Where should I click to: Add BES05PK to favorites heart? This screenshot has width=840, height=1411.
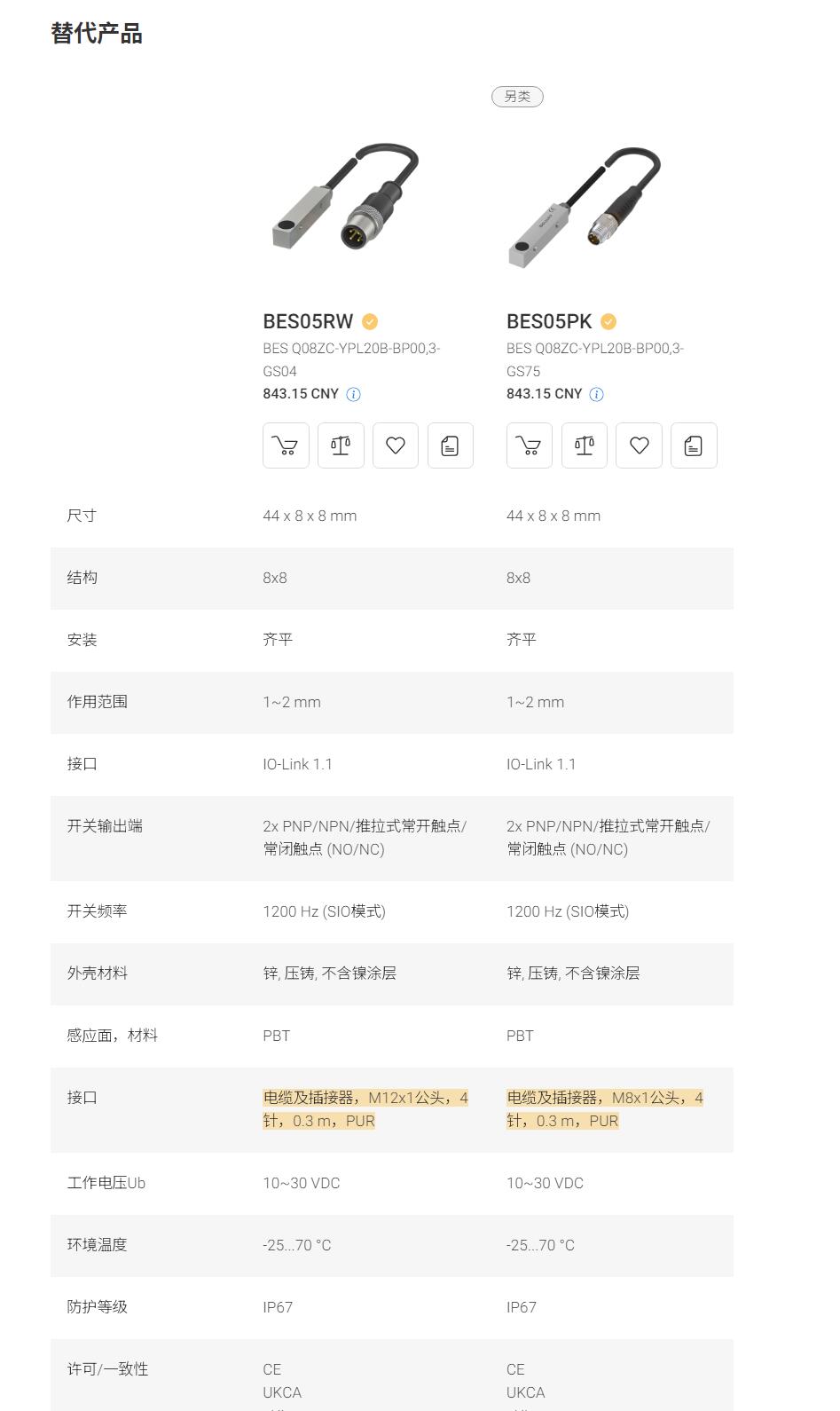640,445
